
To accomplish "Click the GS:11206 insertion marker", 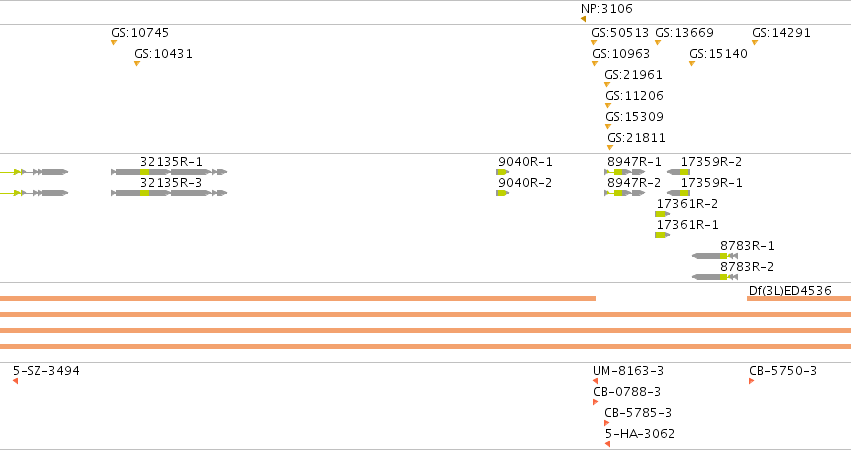I will click(608, 106).
